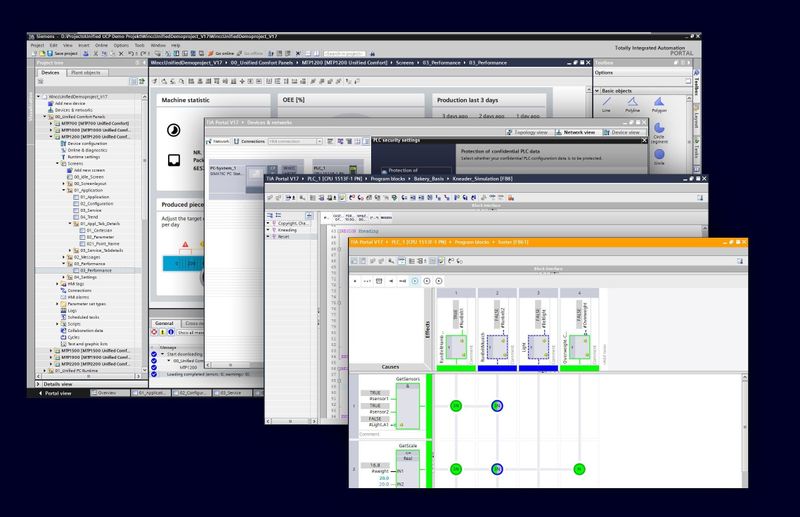Viewport: 800px width, 517px height.
Task: Select the Circle object in Toolbox
Action: 659,156
